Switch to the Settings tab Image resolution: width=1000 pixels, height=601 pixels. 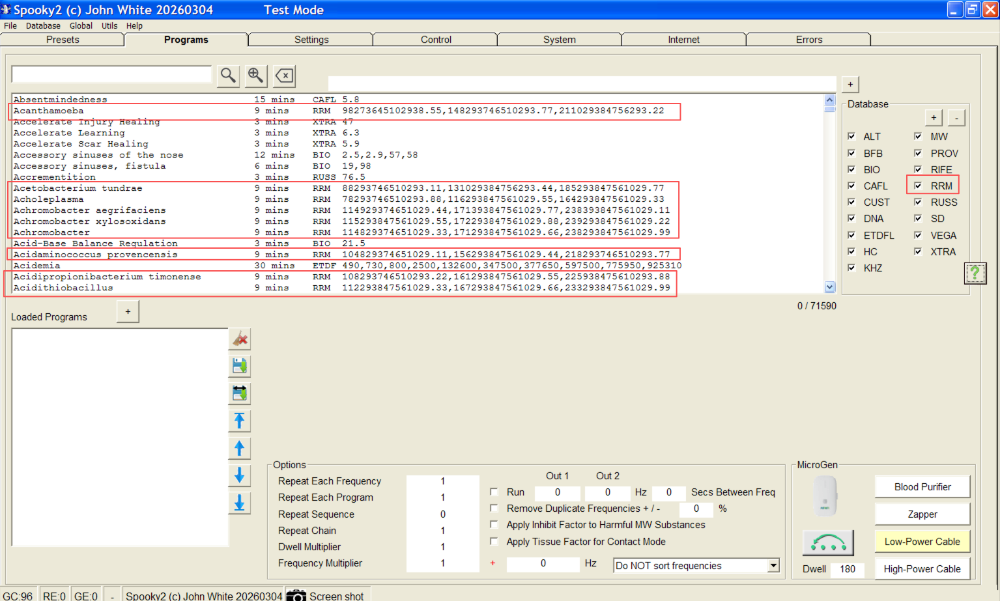pyautogui.click(x=311, y=40)
